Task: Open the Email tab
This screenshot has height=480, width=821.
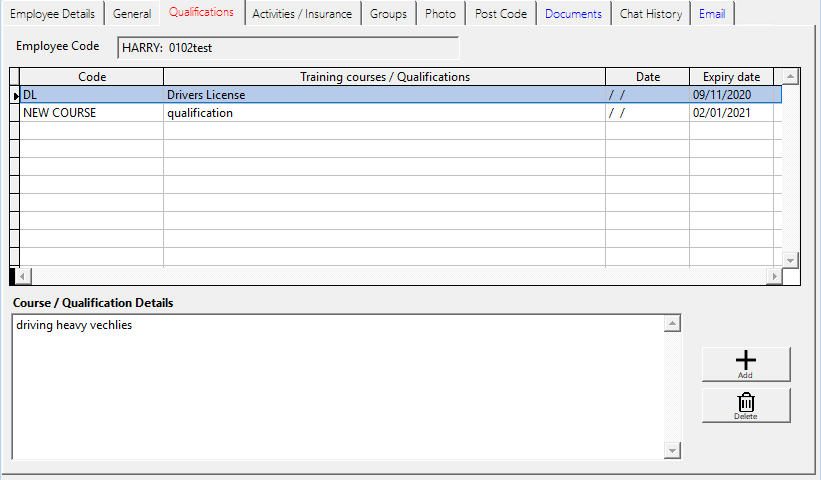Action: (x=712, y=14)
